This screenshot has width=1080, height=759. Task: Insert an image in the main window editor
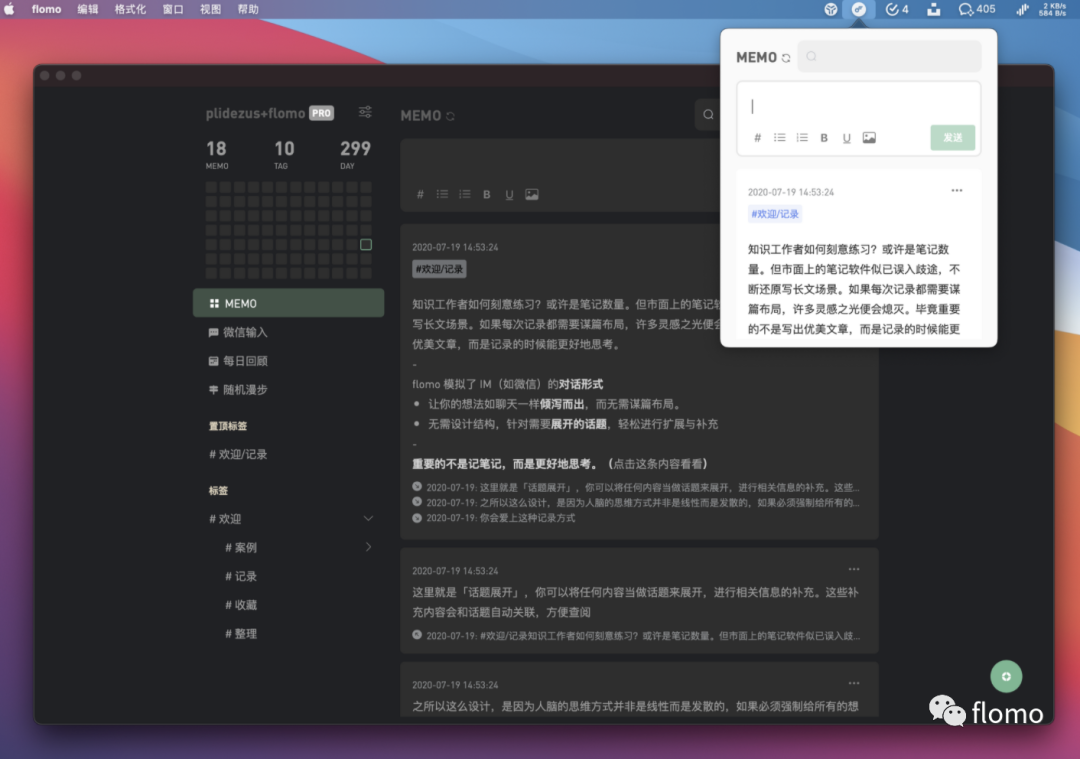coord(532,194)
